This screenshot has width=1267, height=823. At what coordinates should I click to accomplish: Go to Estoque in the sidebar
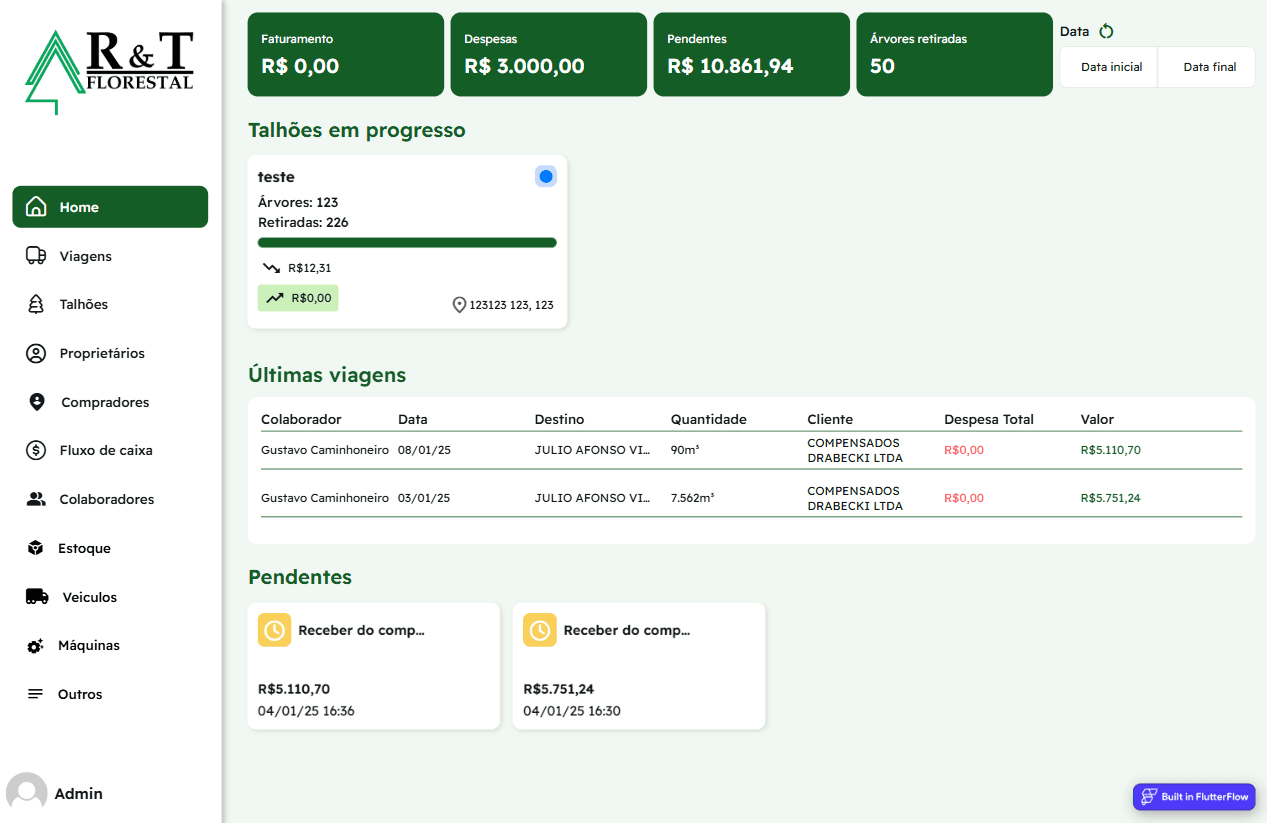pos(110,548)
